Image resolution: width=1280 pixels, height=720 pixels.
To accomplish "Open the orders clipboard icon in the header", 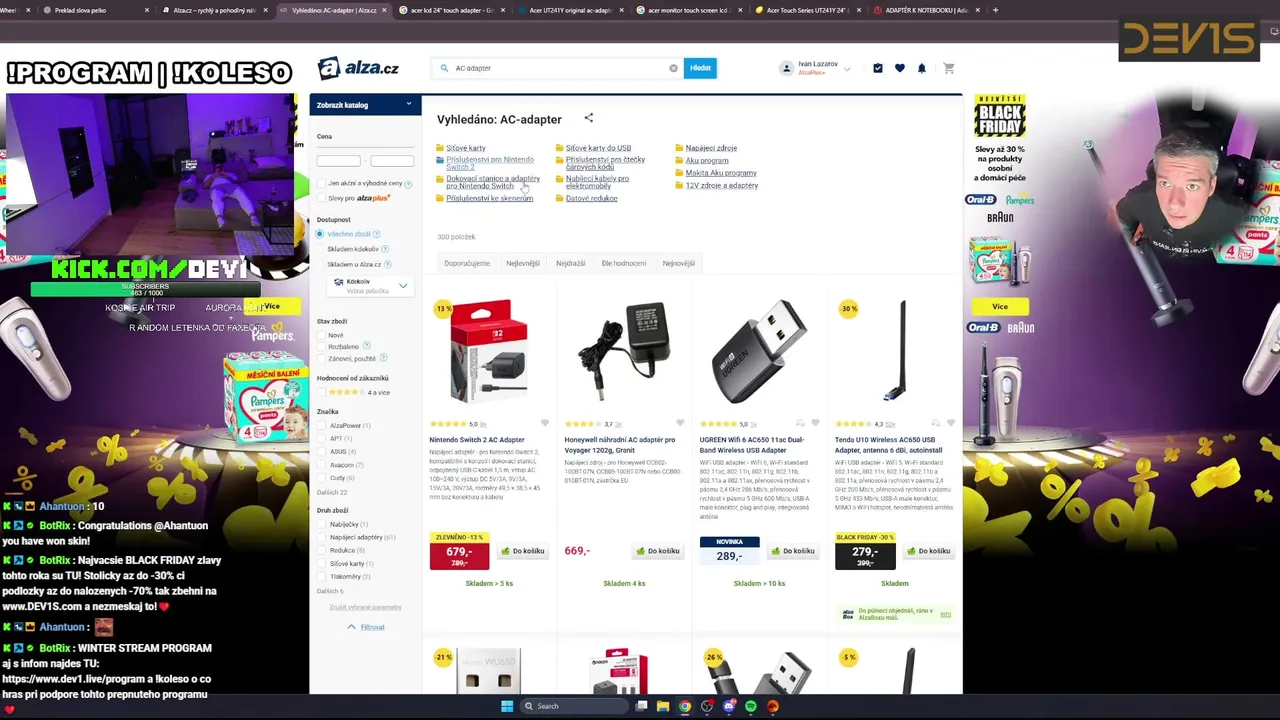I will click(878, 68).
